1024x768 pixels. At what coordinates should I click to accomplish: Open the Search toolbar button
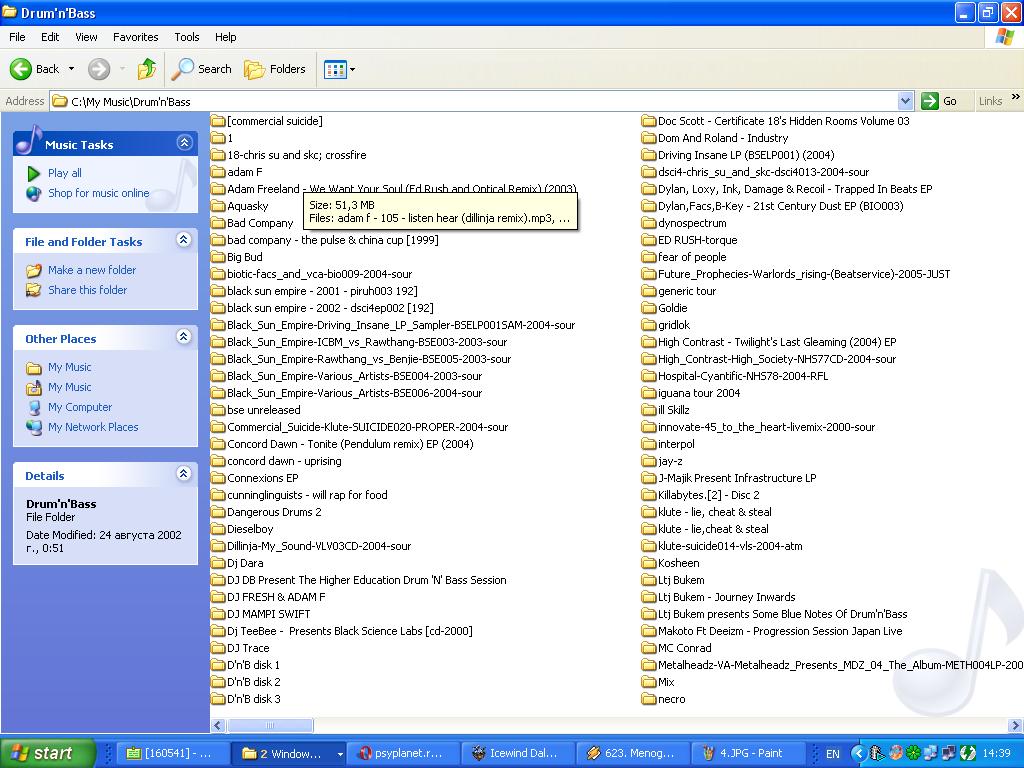[x=202, y=69]
